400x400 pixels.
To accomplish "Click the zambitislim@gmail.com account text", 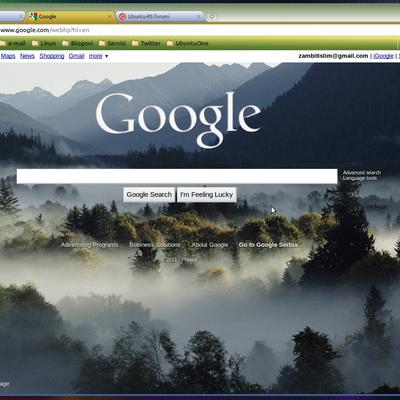I will 333,56.
